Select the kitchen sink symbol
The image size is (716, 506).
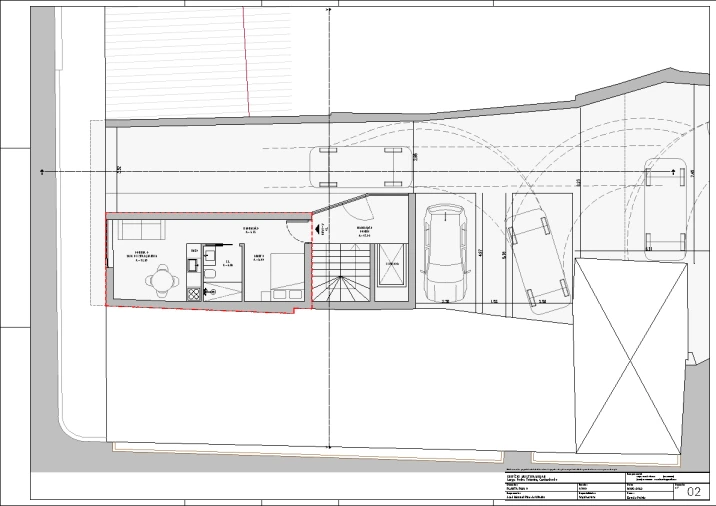tap(193, 265)
